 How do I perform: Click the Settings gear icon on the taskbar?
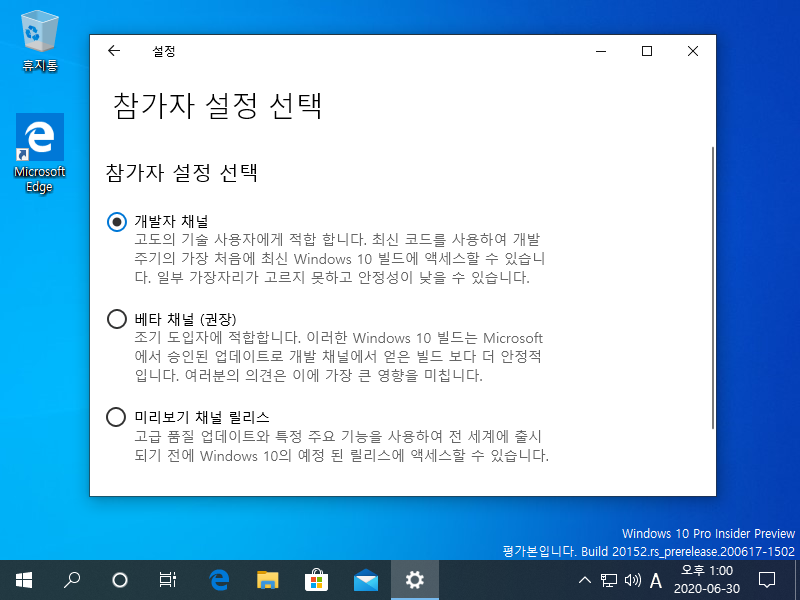click(414, 578)
